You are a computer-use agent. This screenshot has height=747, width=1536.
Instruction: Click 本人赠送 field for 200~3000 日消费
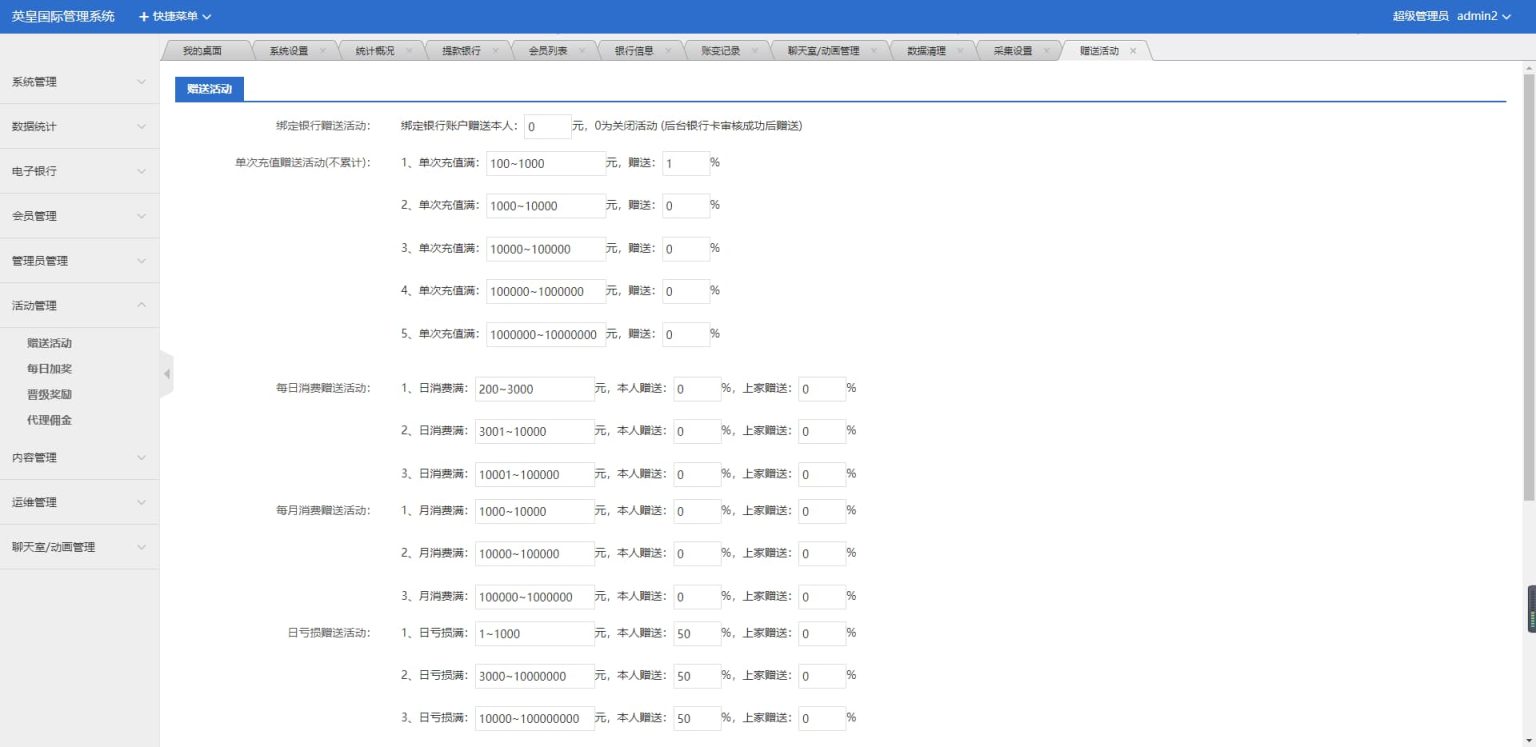click(x=697, y=389)
